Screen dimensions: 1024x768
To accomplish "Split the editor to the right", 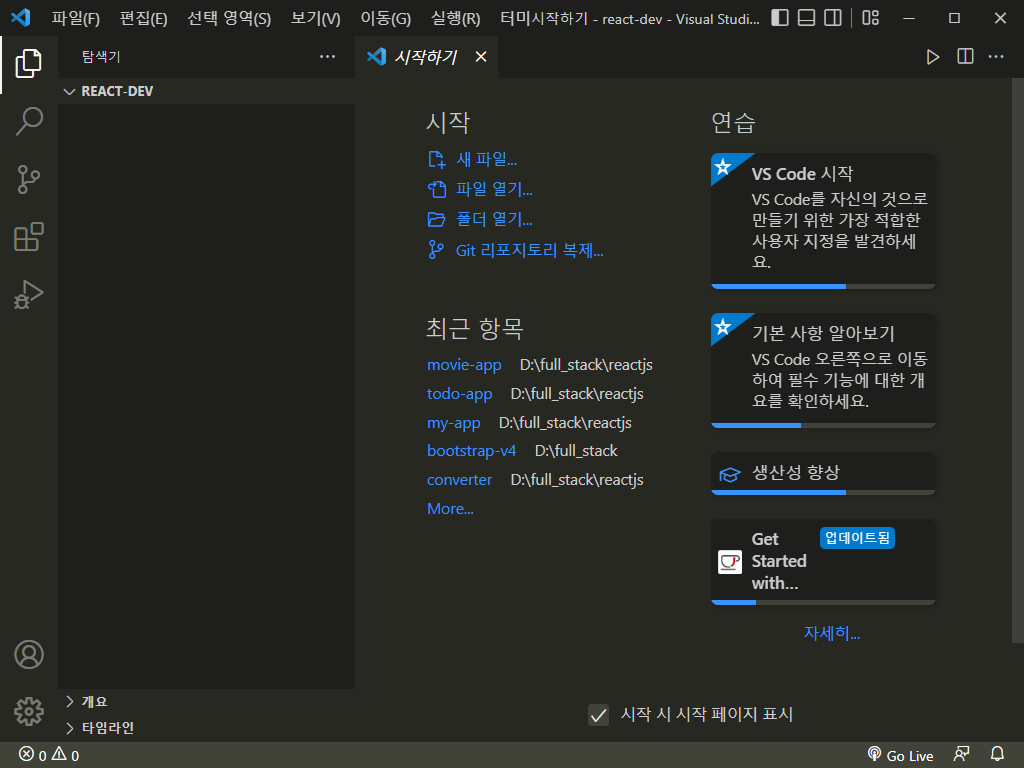I will (965, 57).
